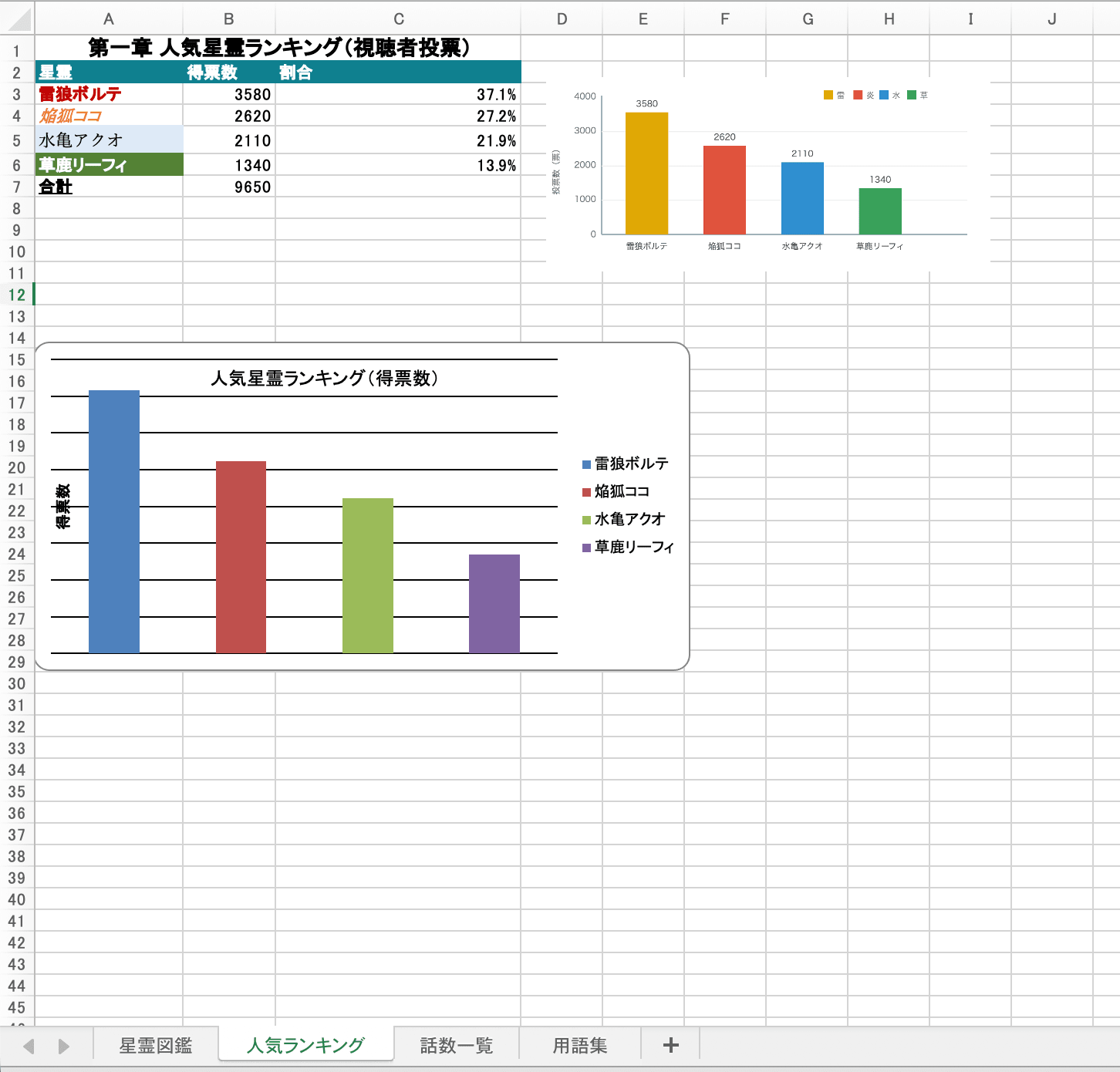Viewport: 1120px width, 1072px height.
Task: Click the 得票数 header cell
Action: point(229,72)
